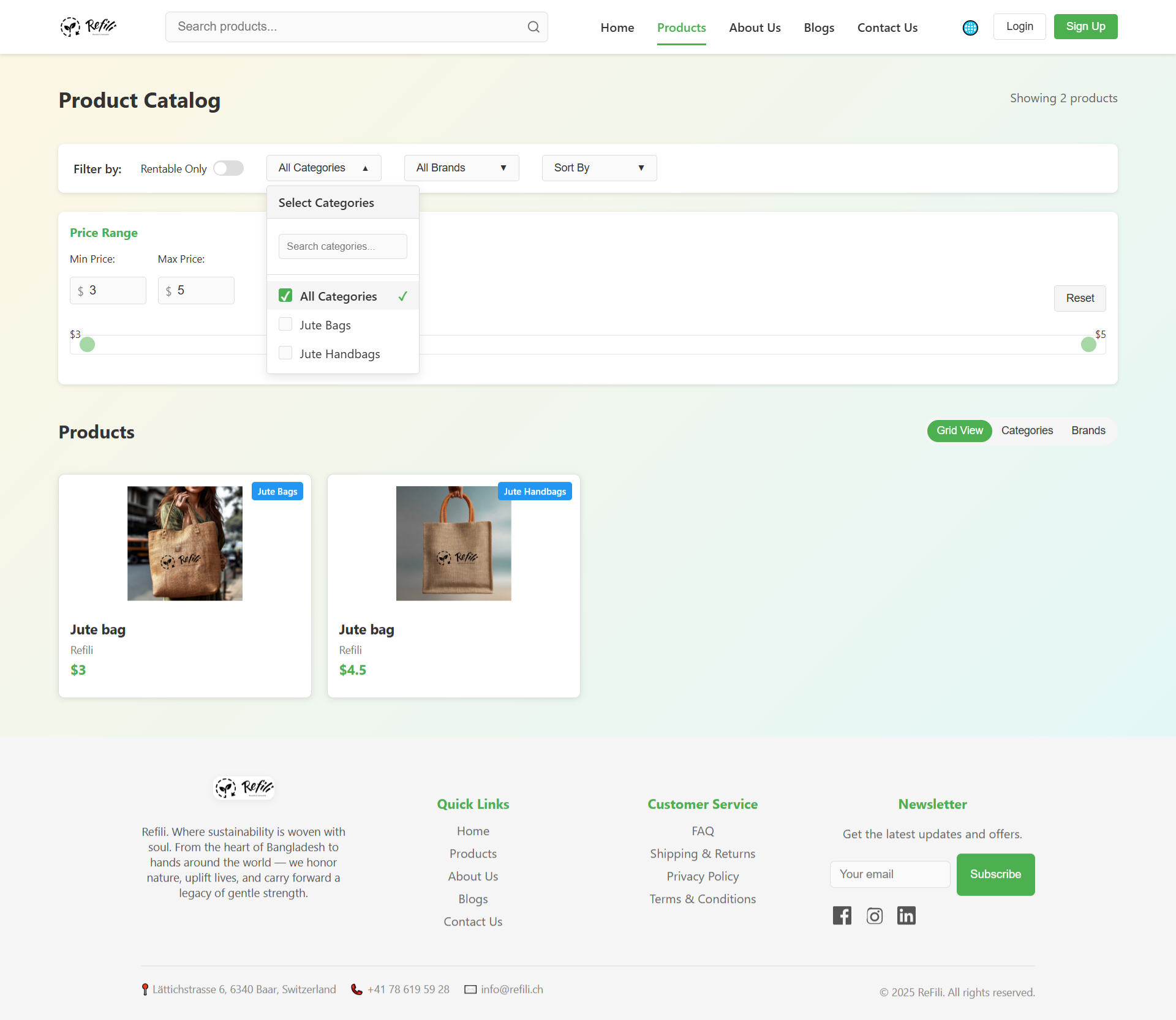The width and height of the screenshot is (1176, 1020).
Task: Click the red phone icon in footer
Action: [x=356, y=989]
